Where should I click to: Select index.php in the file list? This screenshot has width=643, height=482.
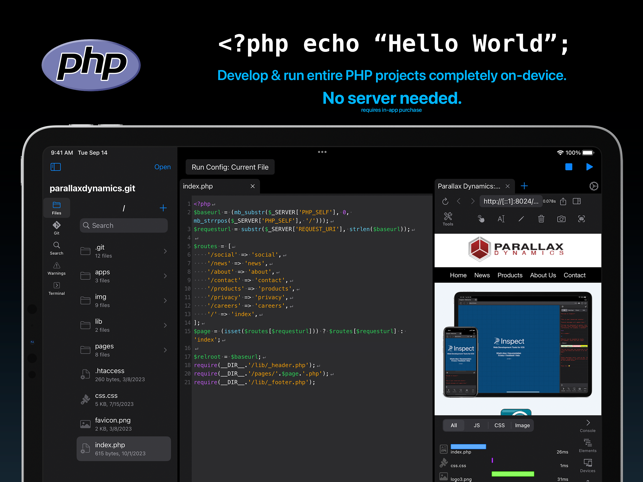[x=124, y=449]
